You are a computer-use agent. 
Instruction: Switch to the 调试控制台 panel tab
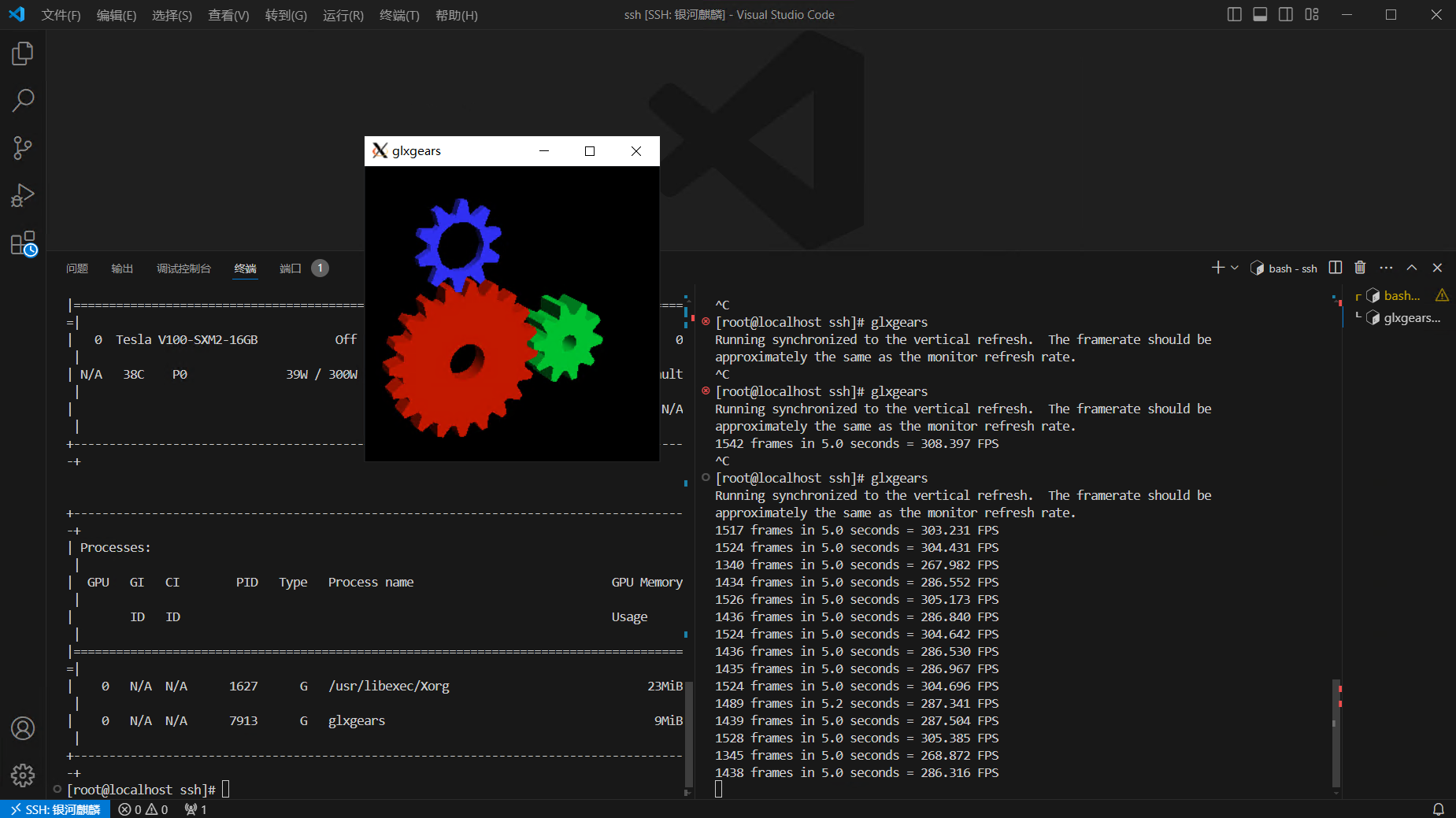coord(183,268)
